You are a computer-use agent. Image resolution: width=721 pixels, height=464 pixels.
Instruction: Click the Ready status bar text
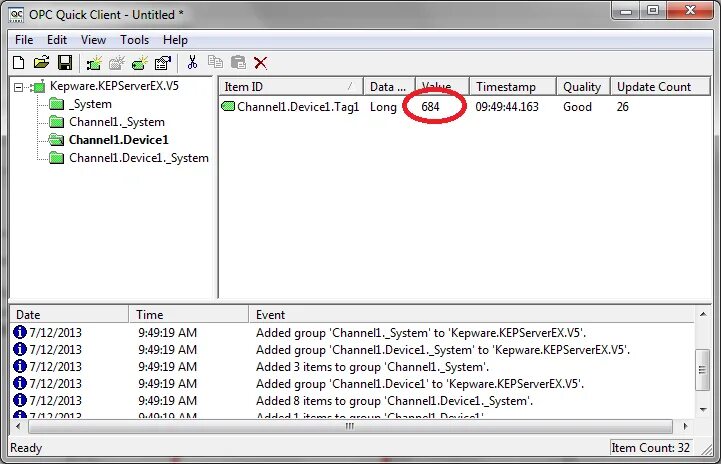26,447
